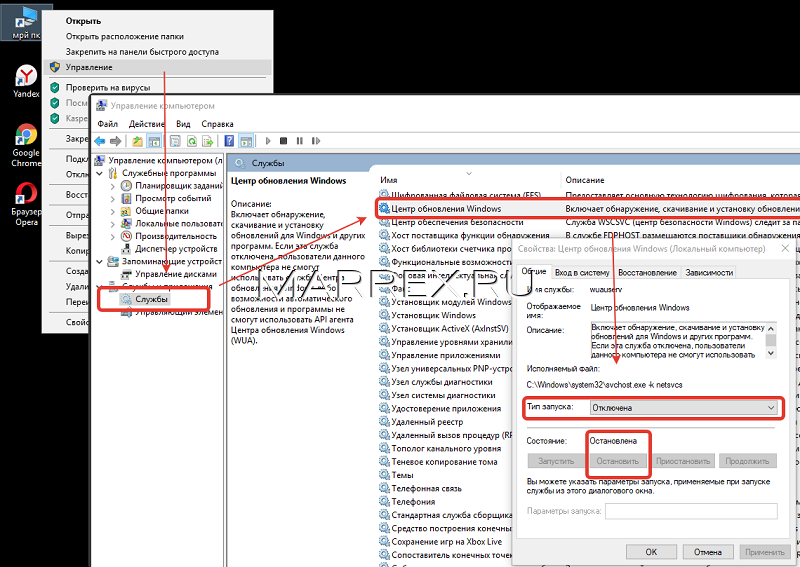Click the Отмена button

click(708, 552)
